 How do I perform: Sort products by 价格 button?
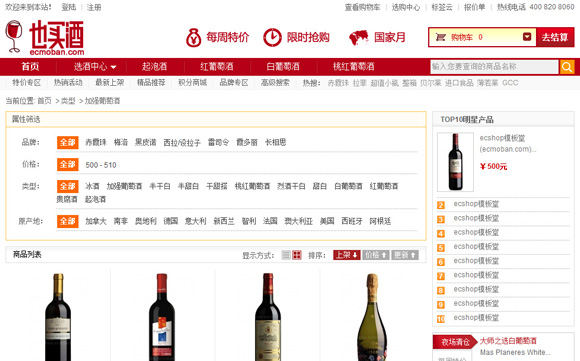click(376, 255)
